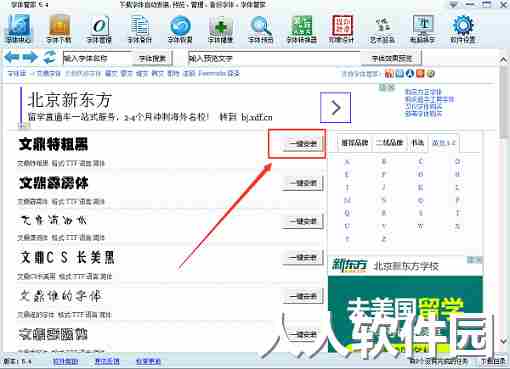Click the scrollbar down arrow

[x=504, y=341]
